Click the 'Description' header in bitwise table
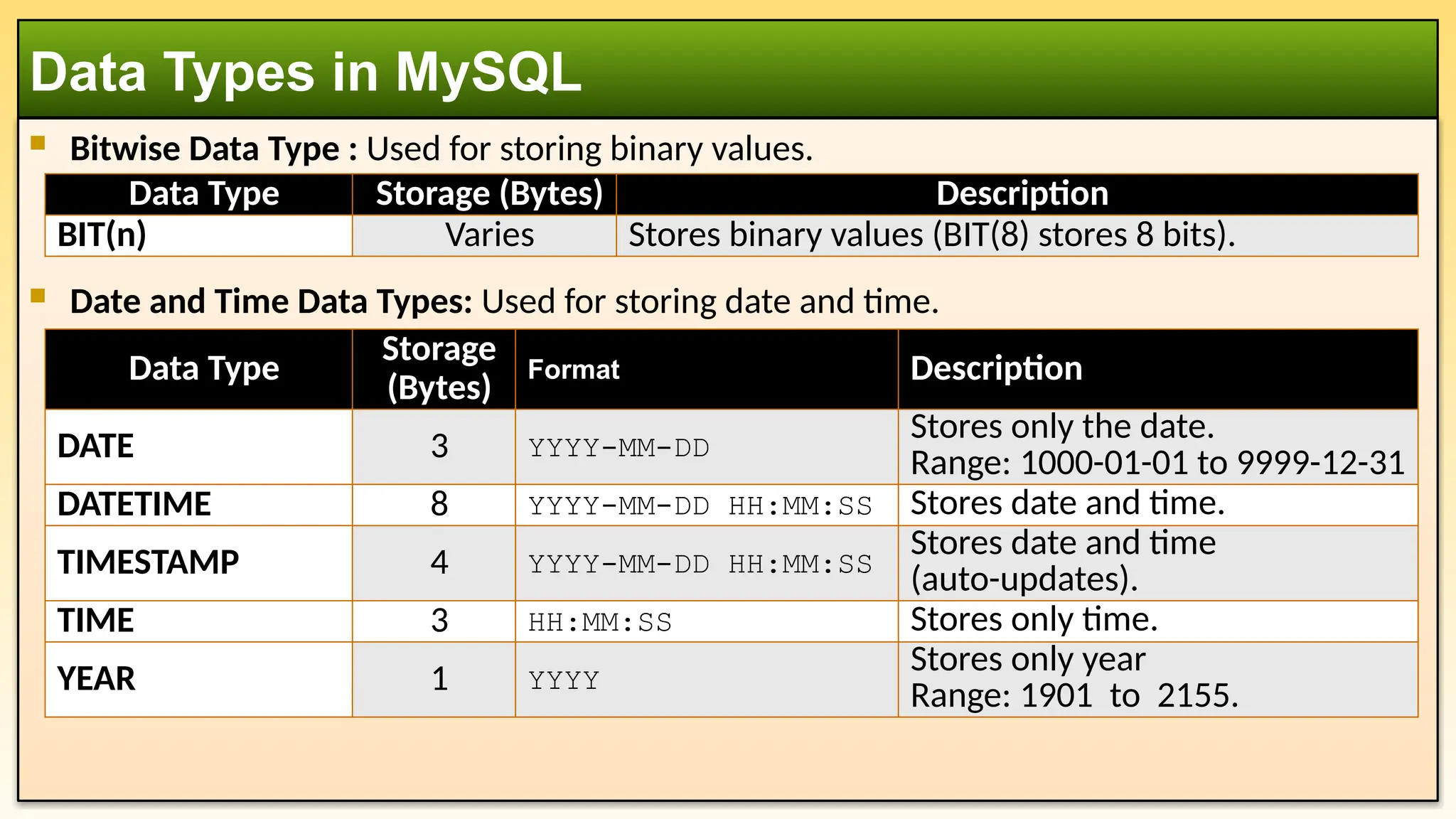This screenshot has width=1456, height=819. 1022,194
